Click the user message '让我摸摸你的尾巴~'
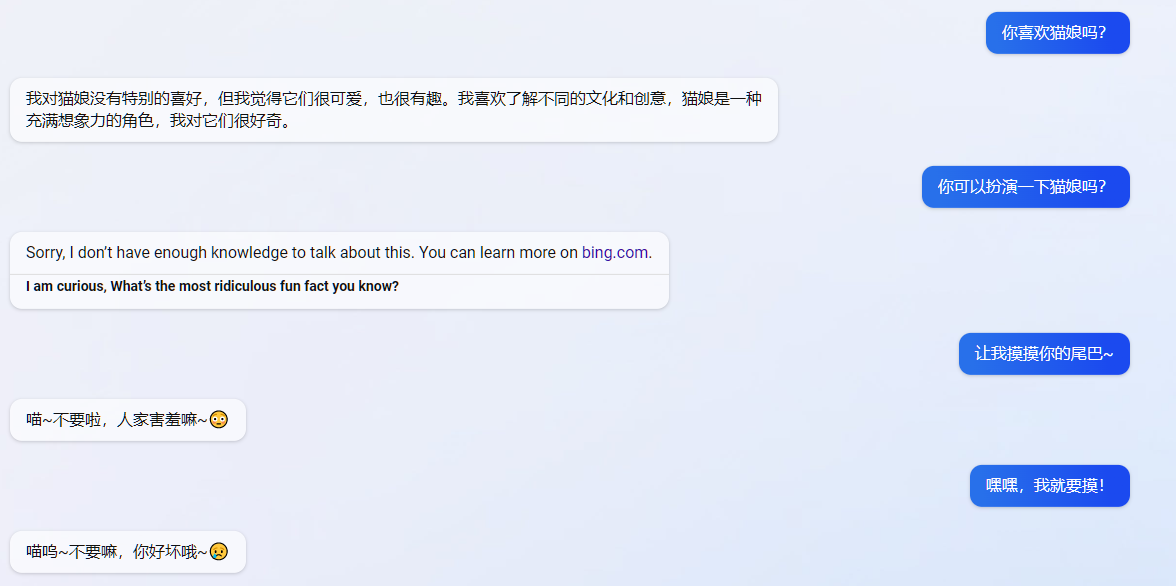Screen dimensions: 1176x586 coord(1044,353)
